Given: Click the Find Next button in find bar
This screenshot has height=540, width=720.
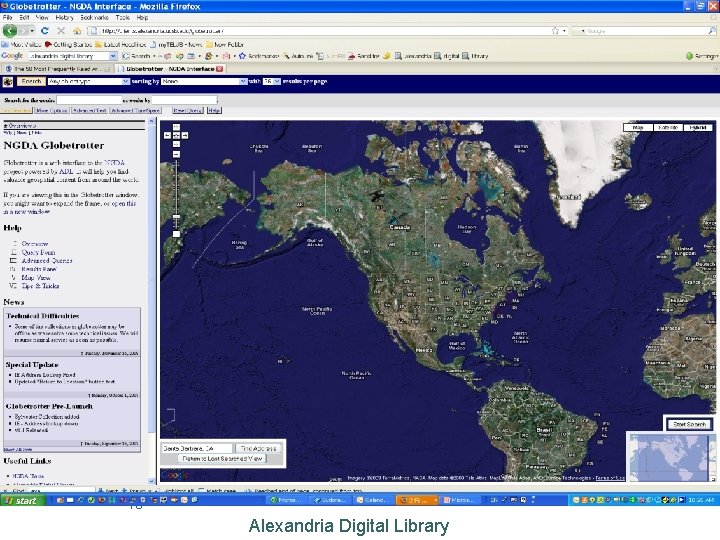Looking at the screenshot, I should pyautogui.click(x=107, y=491).
